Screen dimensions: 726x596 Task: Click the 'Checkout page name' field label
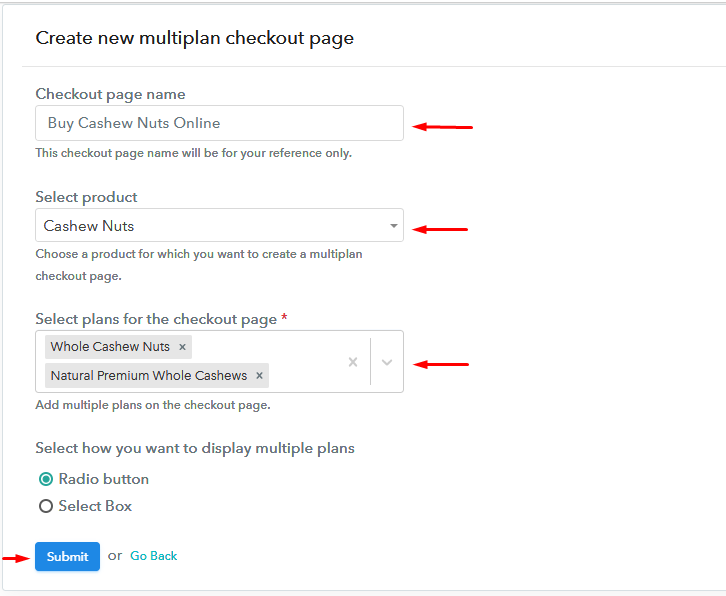coord(110,94)
